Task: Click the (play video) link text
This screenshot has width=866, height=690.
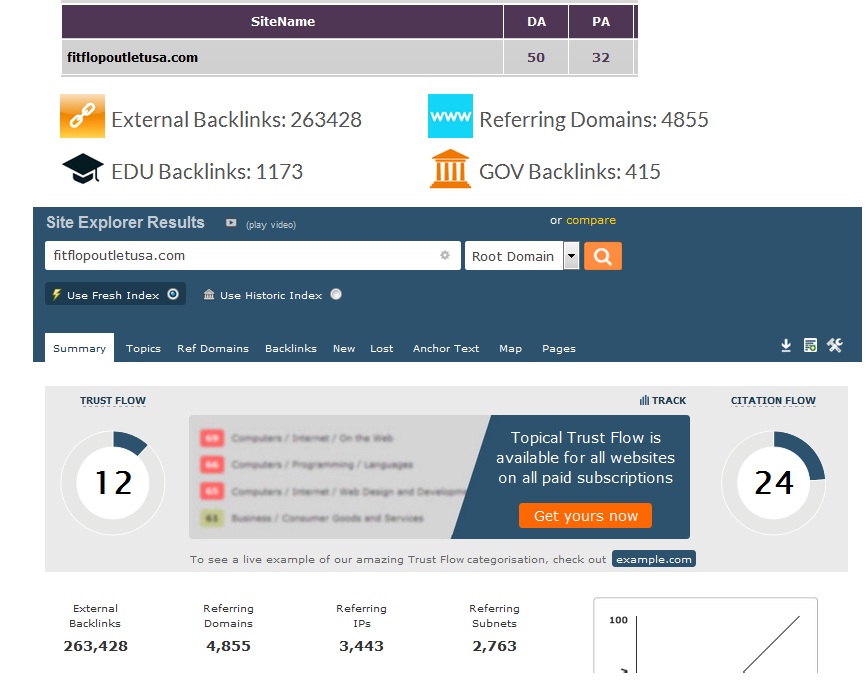Action: pyautogui.click(x=271, y=224)
